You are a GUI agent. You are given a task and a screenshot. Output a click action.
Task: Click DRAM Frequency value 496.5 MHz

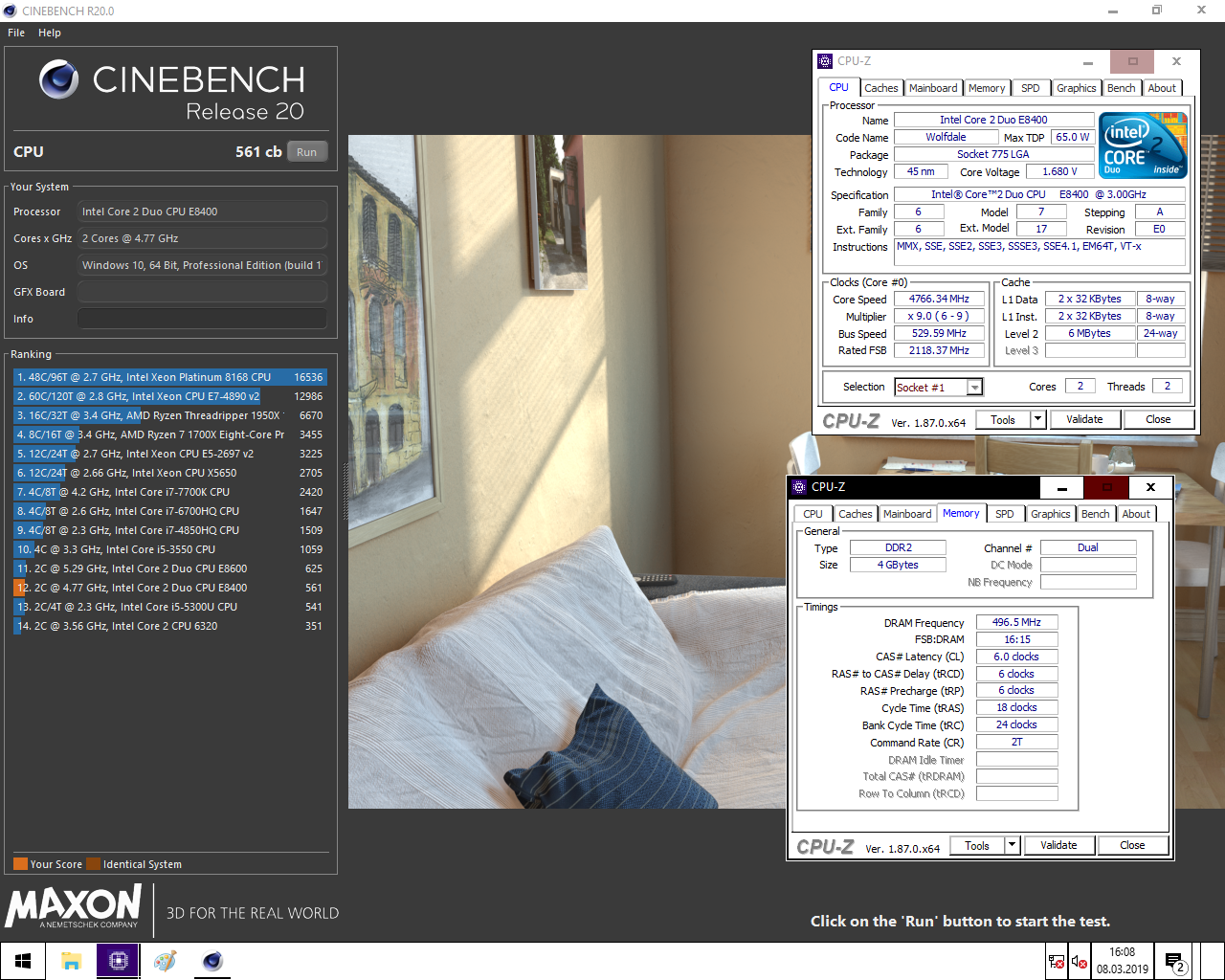pyautogui.click(x=1016, y=622)
